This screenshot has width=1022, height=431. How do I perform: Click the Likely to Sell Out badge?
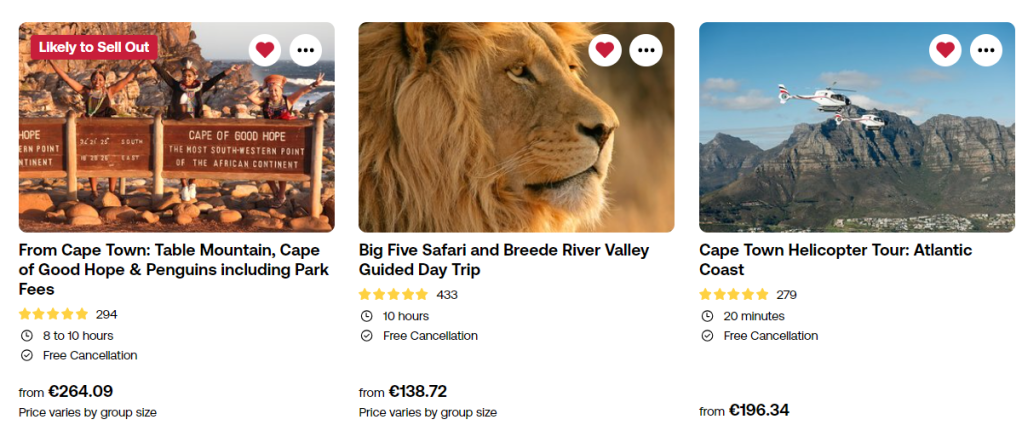[91, 47]
